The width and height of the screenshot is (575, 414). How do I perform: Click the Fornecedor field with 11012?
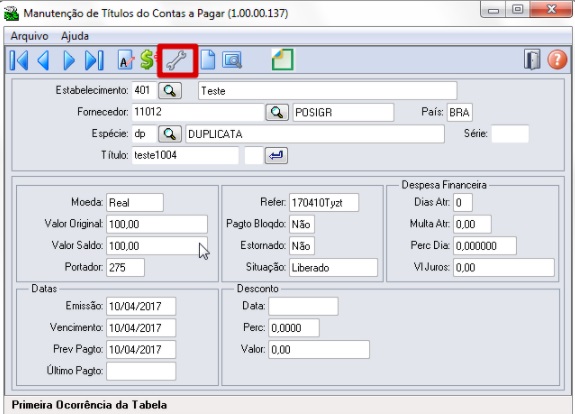point(198,112)
